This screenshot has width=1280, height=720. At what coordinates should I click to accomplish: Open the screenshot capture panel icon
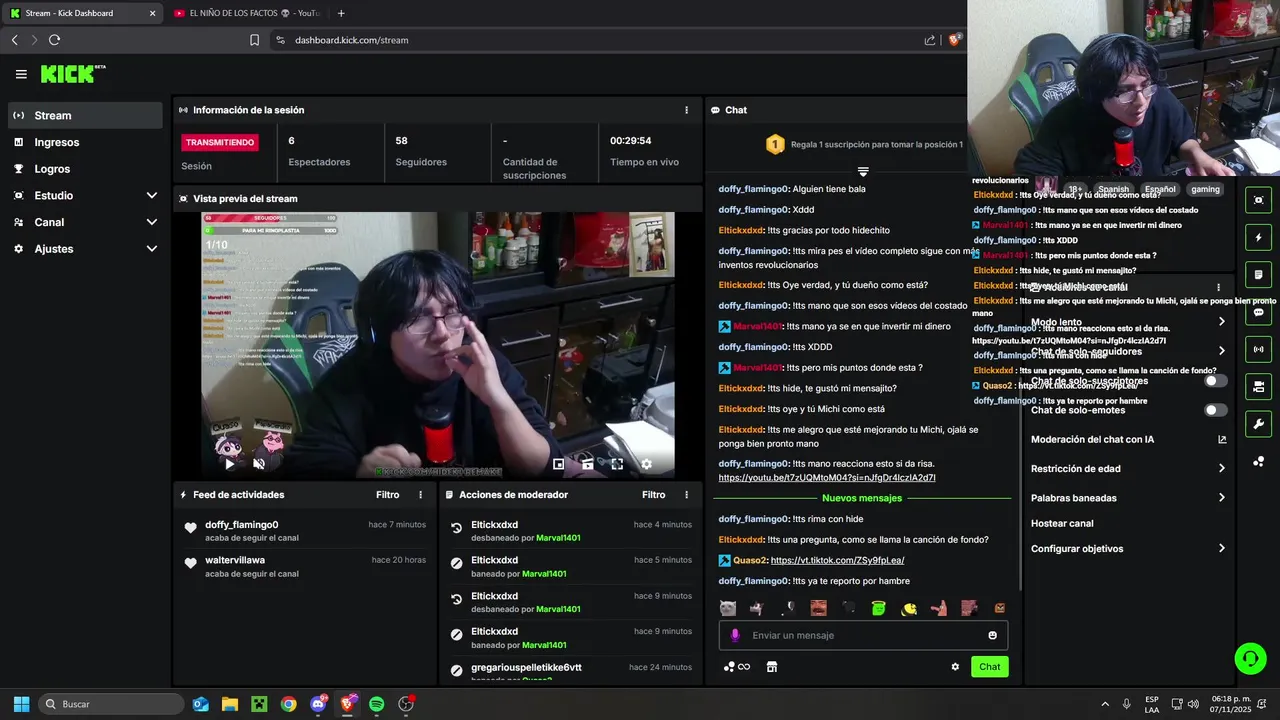pyautogui.click(x=1258, y=200)
